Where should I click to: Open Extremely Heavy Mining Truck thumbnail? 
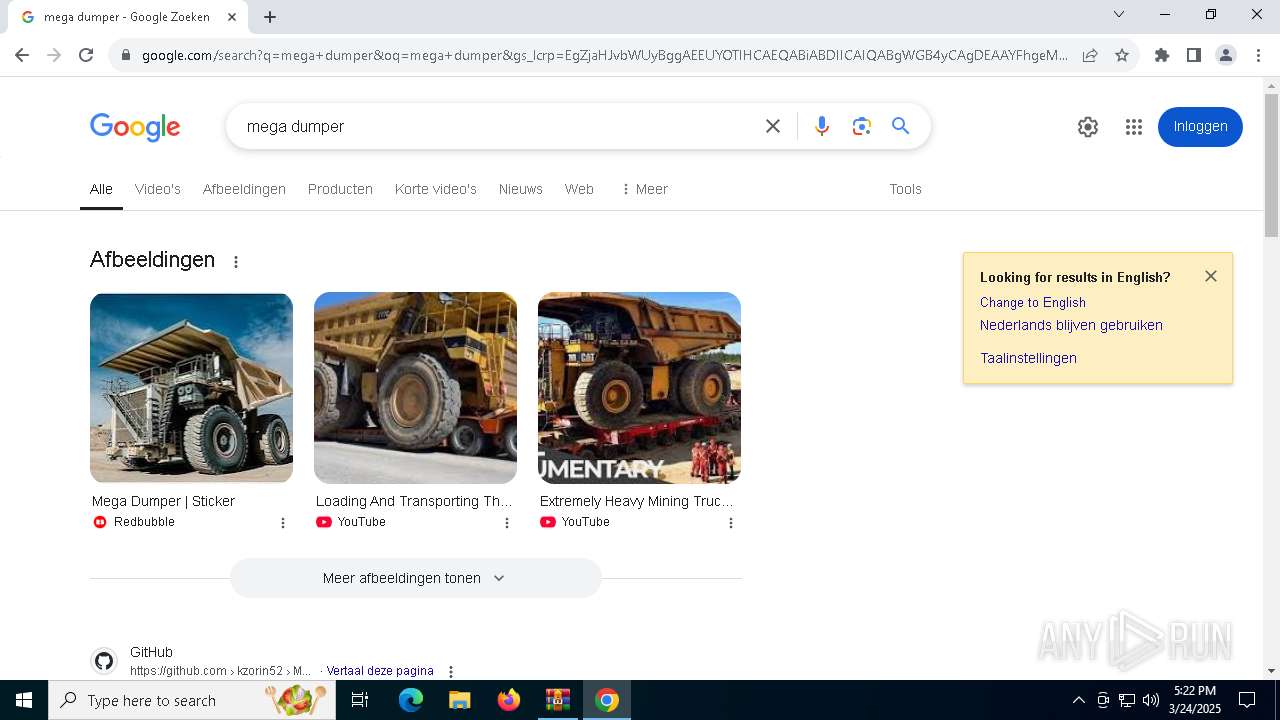click(x=639, y=388)
